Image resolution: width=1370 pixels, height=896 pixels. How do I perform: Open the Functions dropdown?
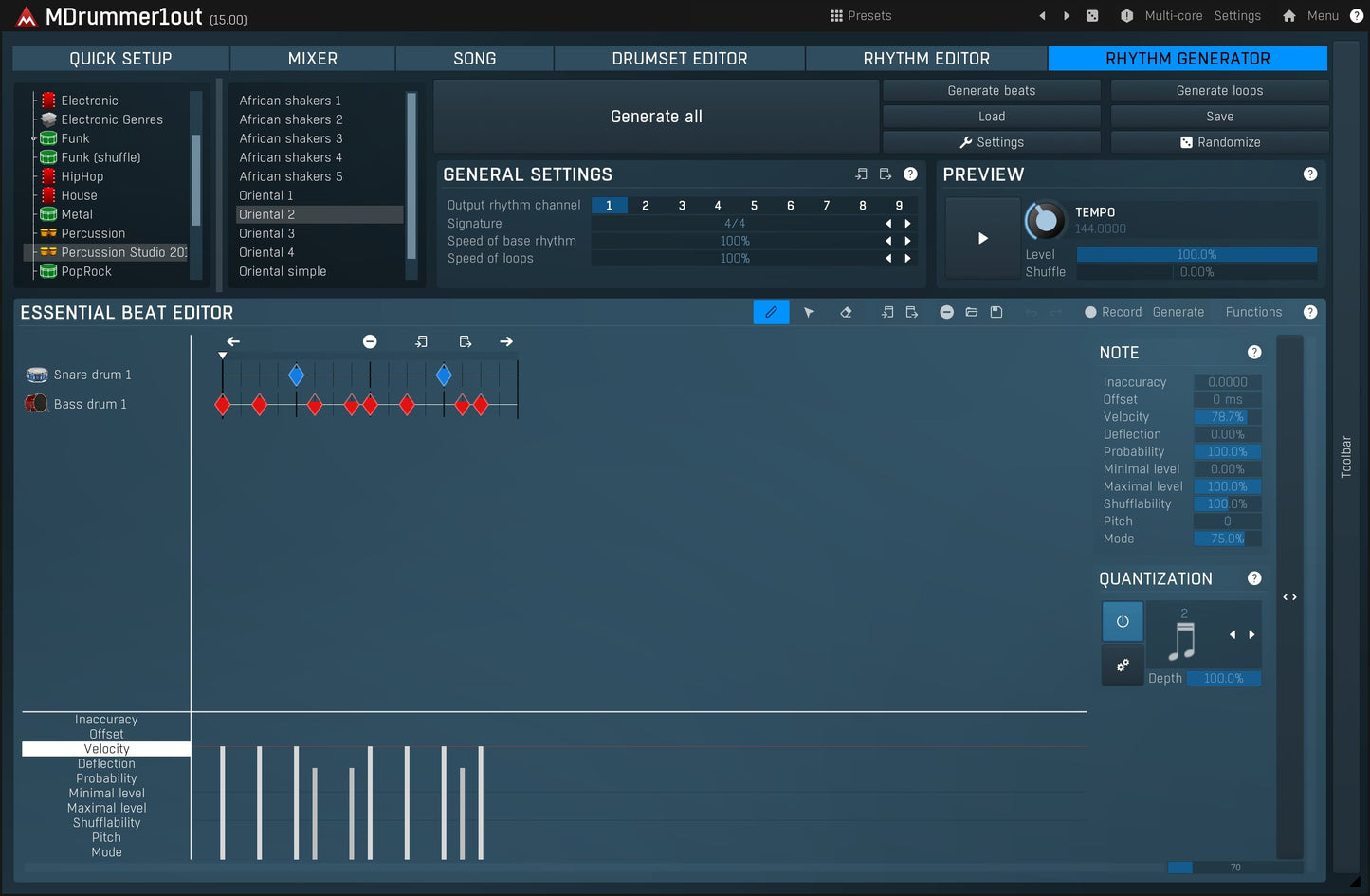[x=1253, y=312]
